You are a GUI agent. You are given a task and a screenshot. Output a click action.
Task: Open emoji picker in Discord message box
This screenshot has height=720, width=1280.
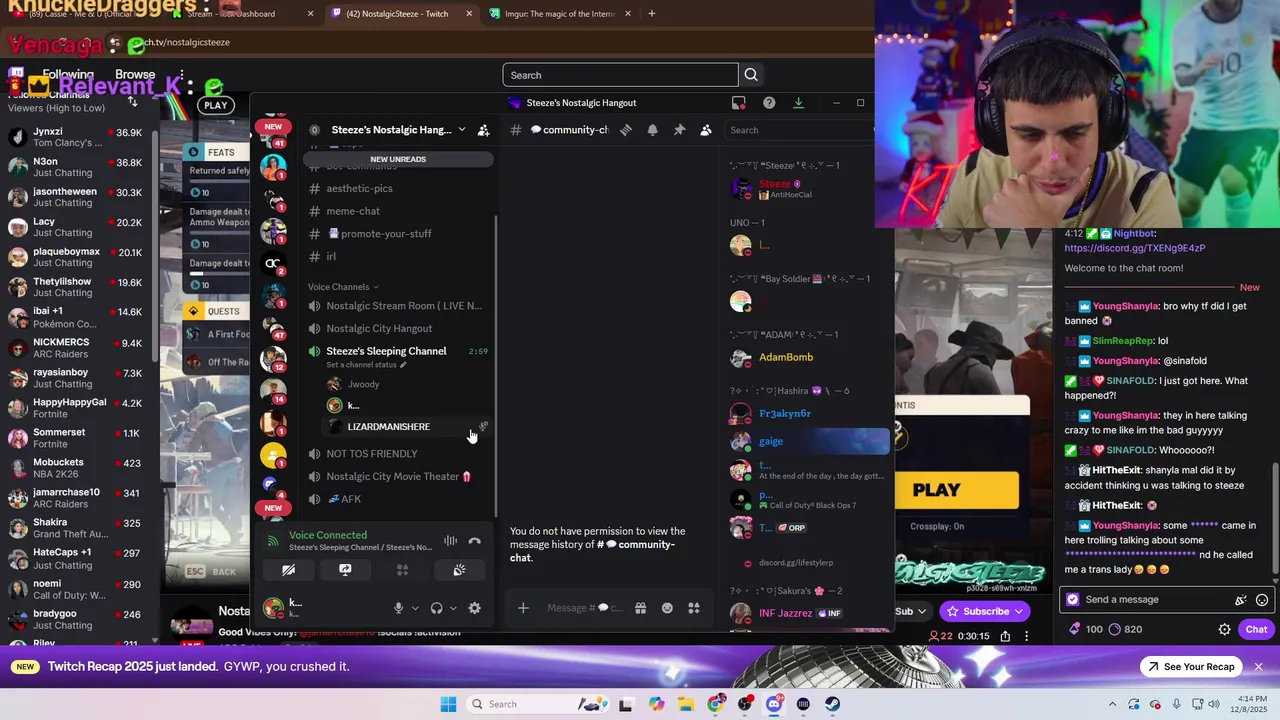coord(667,608)
